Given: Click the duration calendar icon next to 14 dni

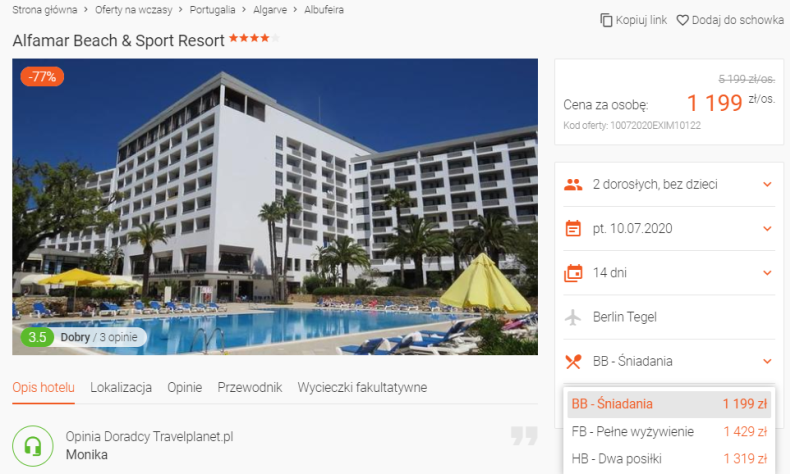Looking at the screenshot, I should tap(573, 273).
